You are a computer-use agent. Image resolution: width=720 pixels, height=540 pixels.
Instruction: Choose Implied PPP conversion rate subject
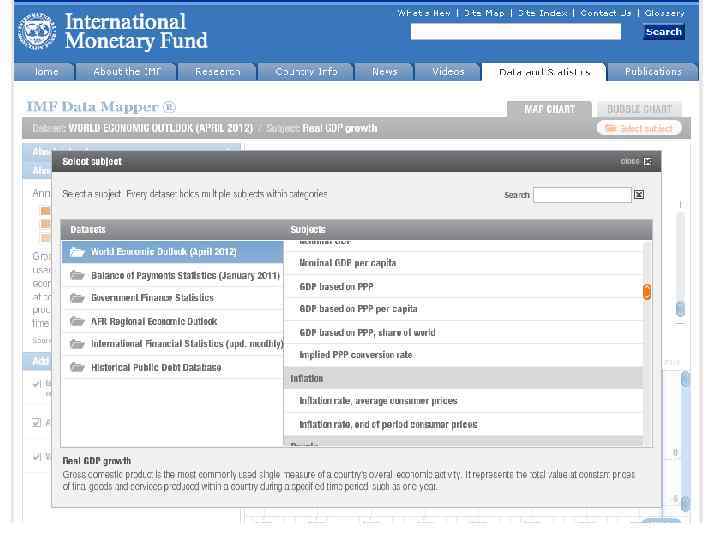[463, 355]
